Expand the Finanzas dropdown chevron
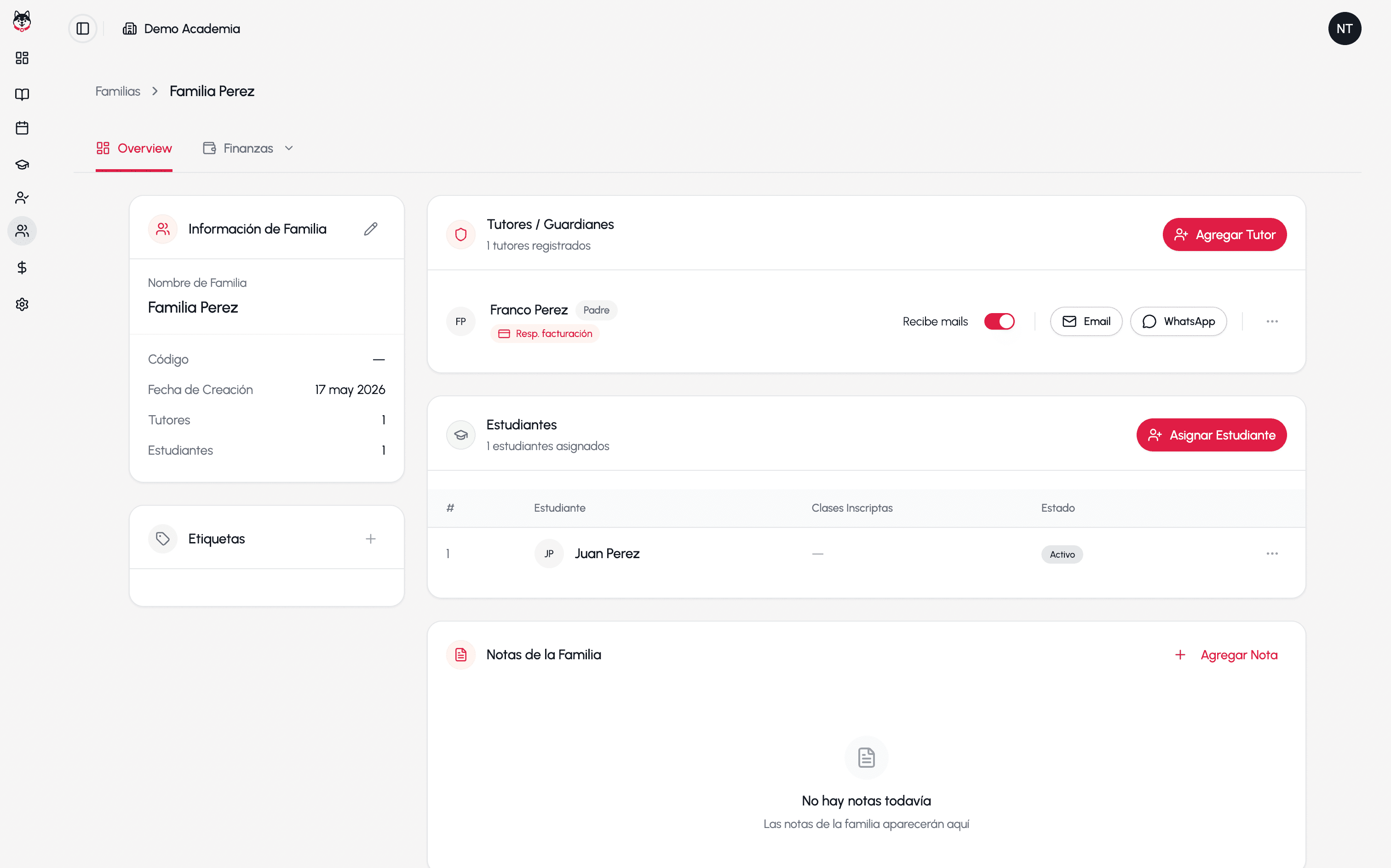The image size is (1391, 868). [x=289, y=148]
